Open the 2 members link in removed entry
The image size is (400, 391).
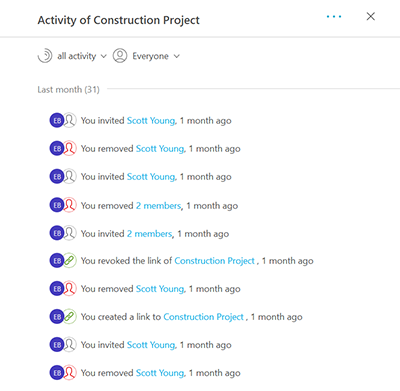click(x=159, y=205)
